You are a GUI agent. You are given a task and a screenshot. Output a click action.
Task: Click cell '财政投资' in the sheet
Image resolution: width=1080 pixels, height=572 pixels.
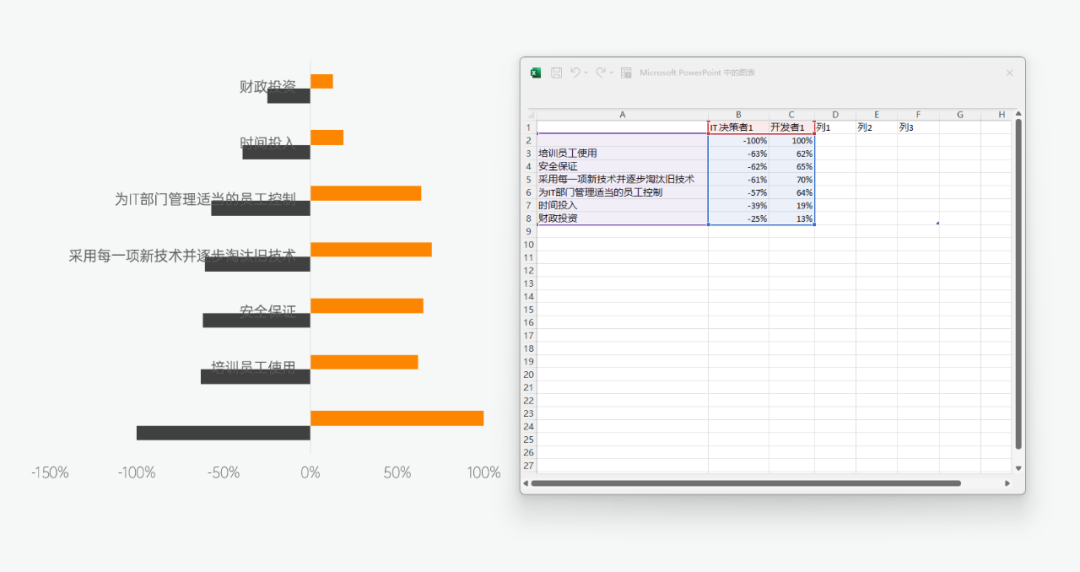point(623,218)
